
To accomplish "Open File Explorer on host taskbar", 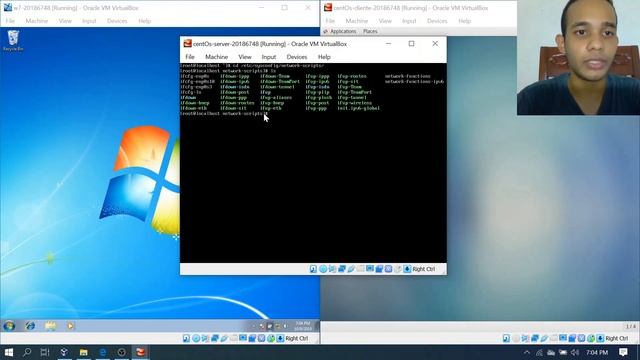I will (x=84, y=352).
